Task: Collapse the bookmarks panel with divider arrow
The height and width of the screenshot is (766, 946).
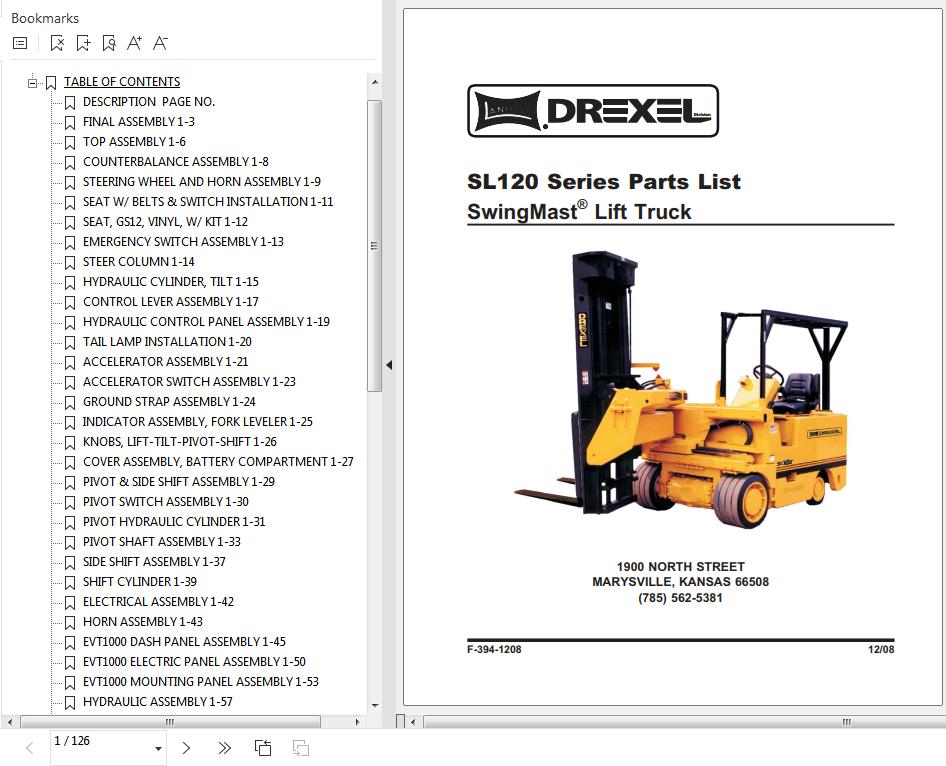Action: coord(389,365)
